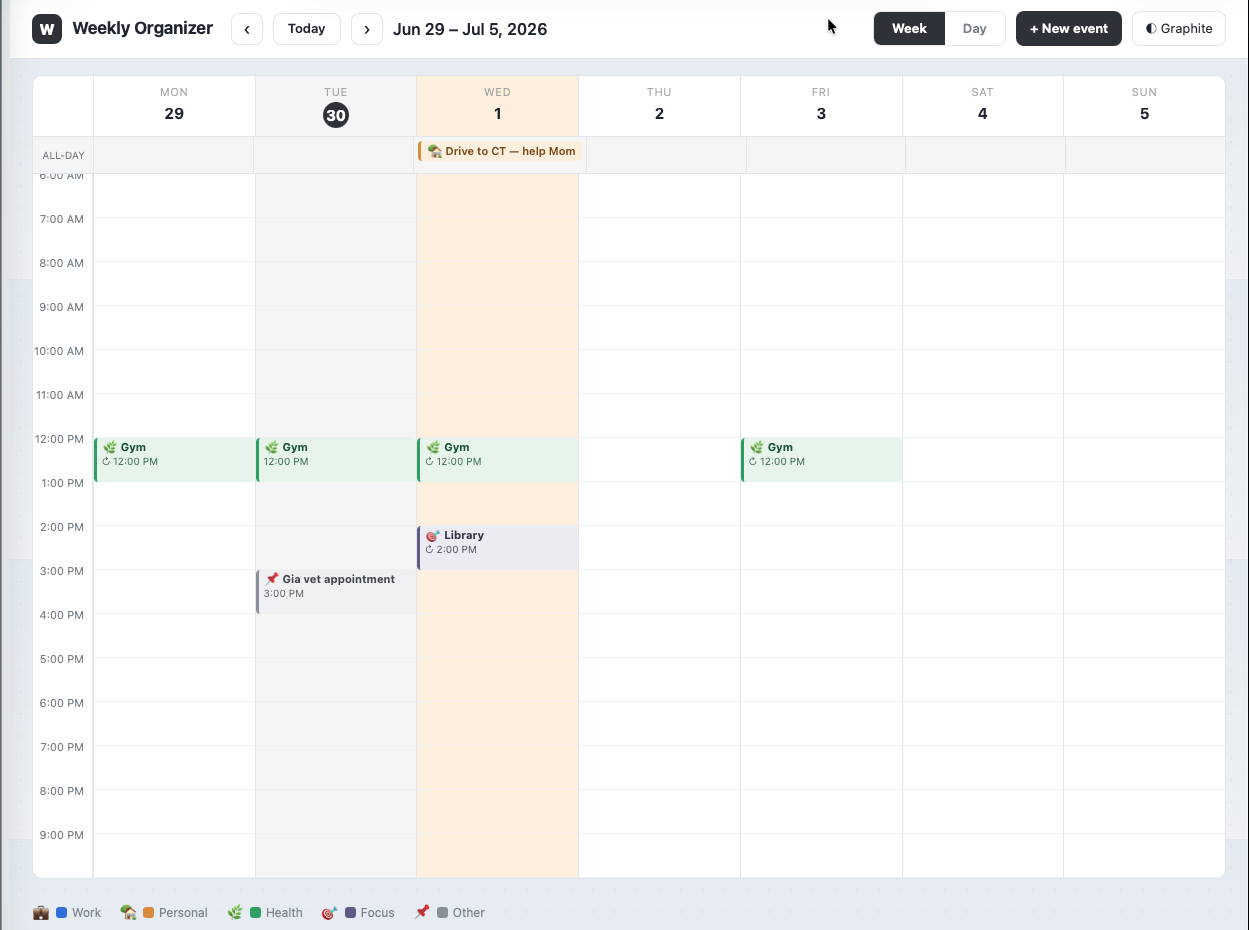Viewport: 1249px width, 930px height.
Task: Click the 9:00 AM time label
Action: pyautogui.click(x=62, y=307)
